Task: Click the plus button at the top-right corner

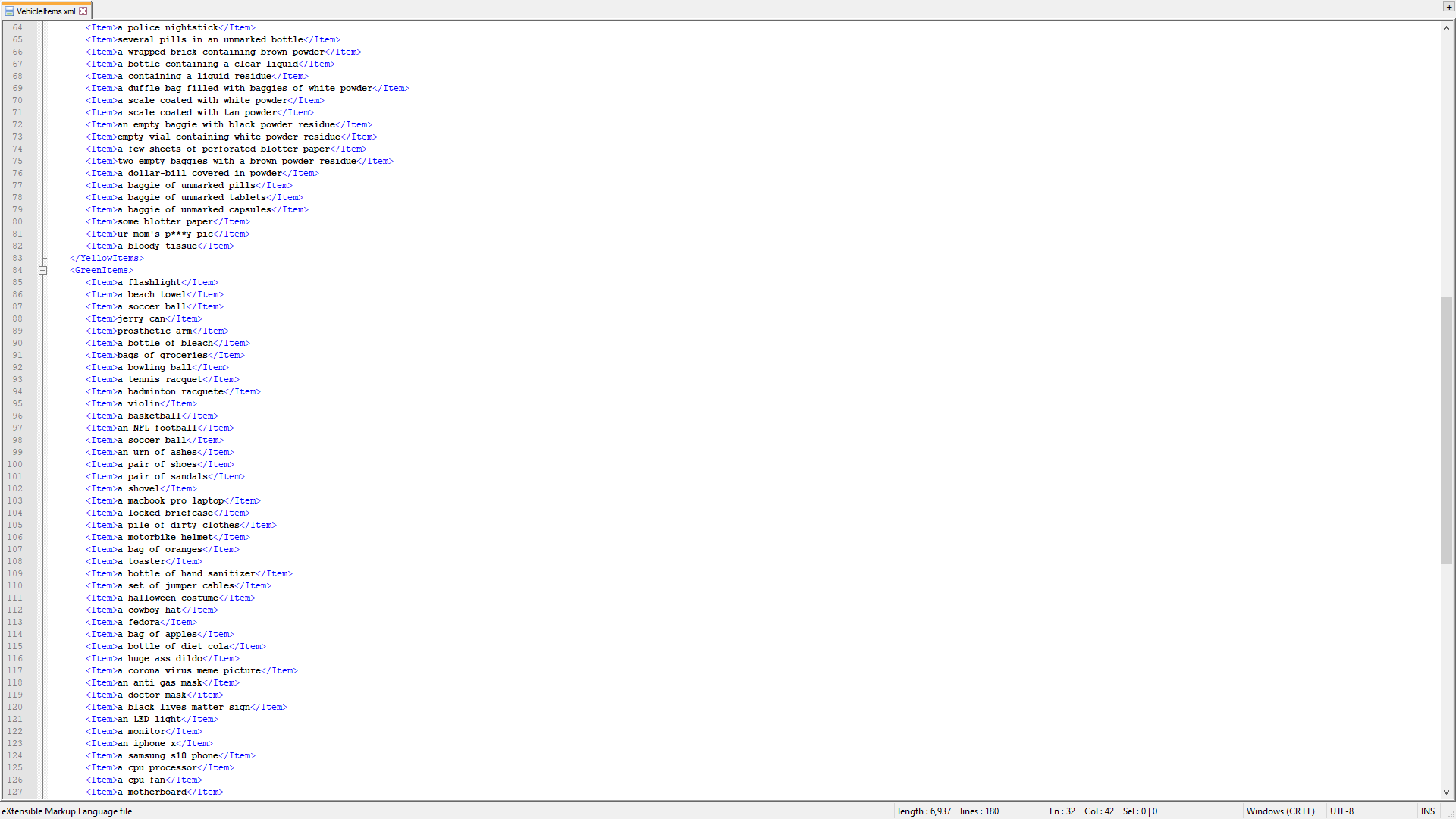Action: pos(1448,7)
